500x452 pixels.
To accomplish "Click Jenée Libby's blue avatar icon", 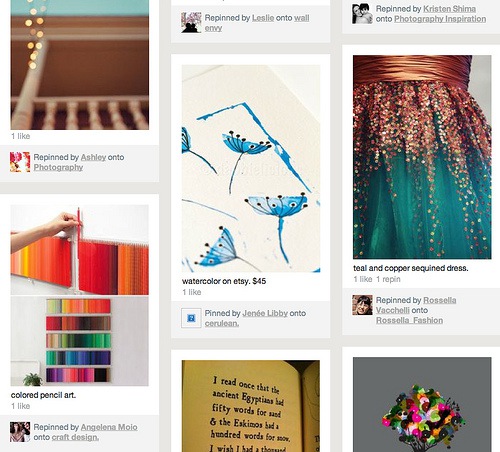I will click(x=191, y=318).
